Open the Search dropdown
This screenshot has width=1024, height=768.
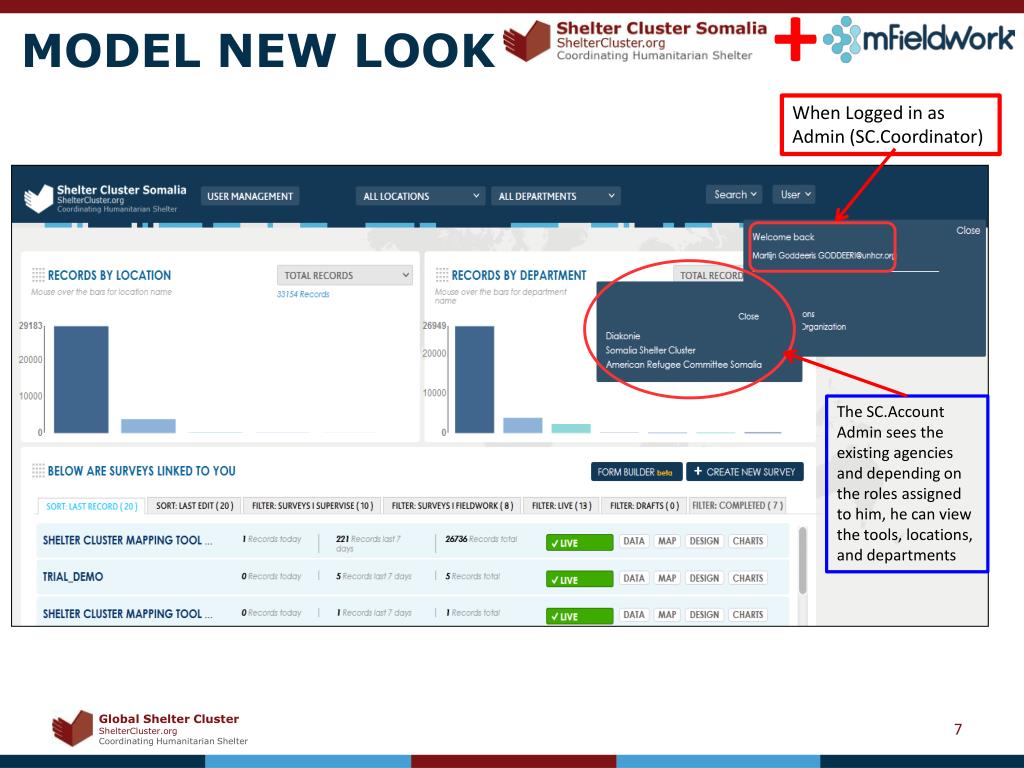(734, 195)
